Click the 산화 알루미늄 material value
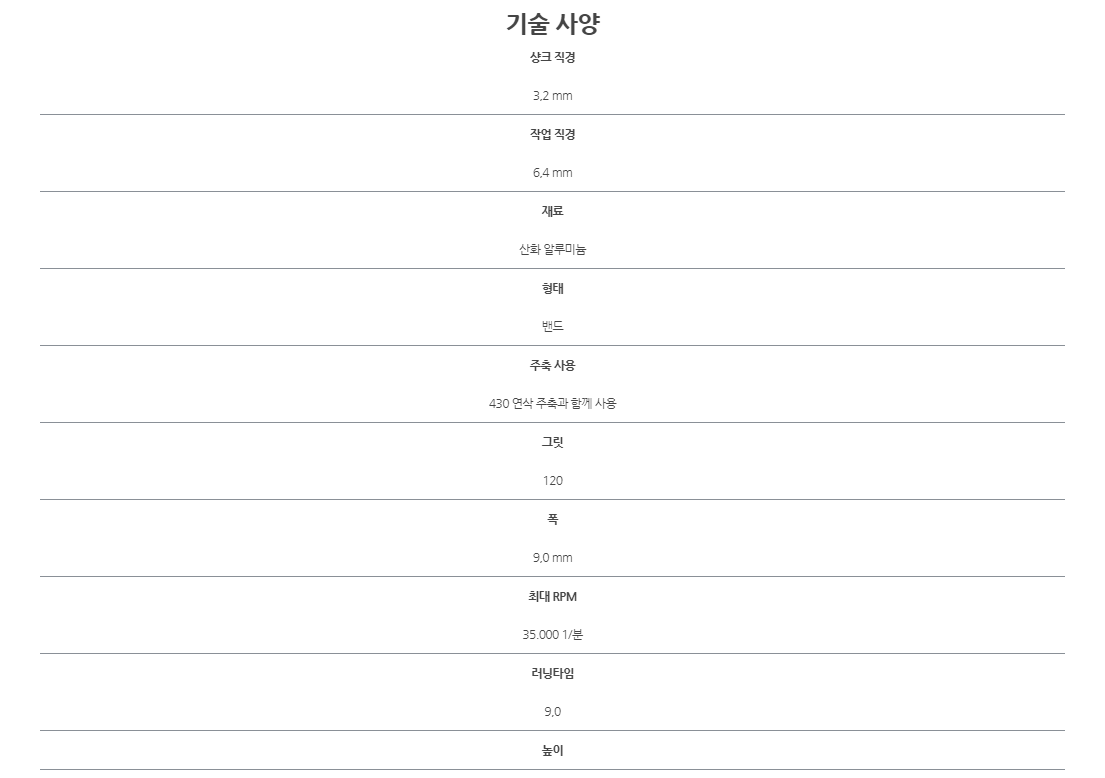The width and height of the screenshot is (1105, 778). 552,249
